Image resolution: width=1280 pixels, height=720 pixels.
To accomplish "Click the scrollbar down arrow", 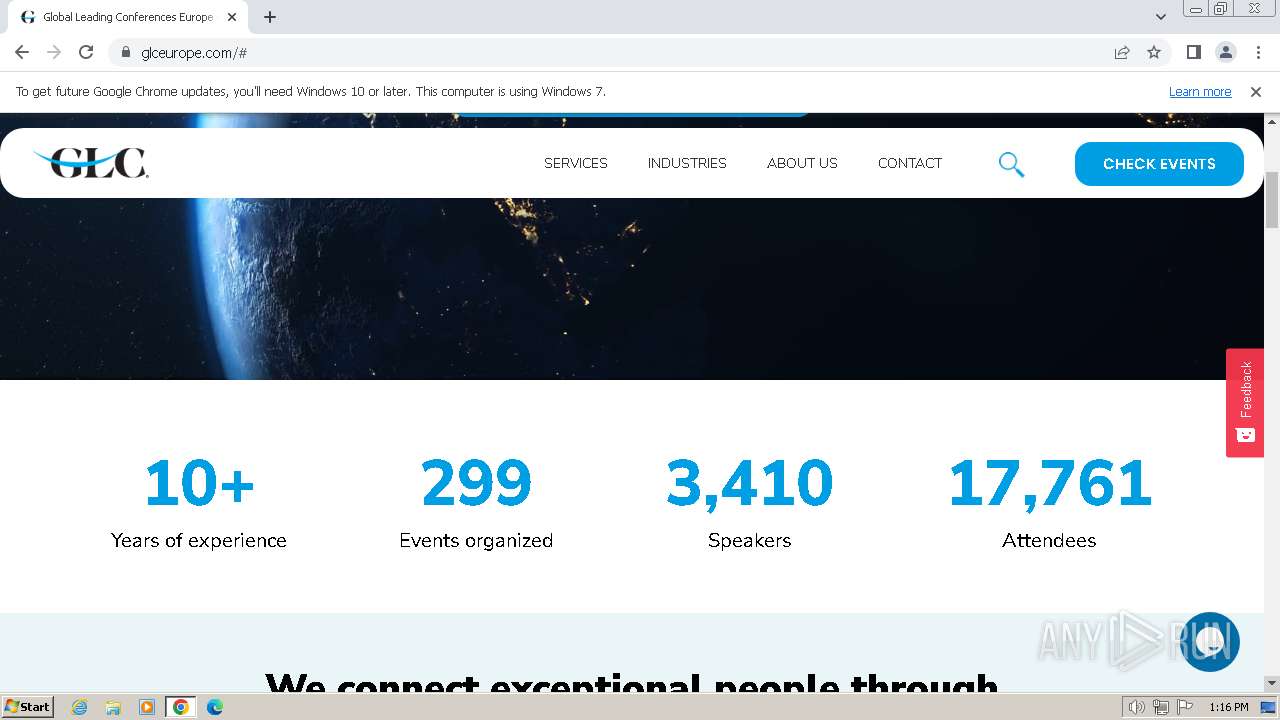I will click(1272, 684).
